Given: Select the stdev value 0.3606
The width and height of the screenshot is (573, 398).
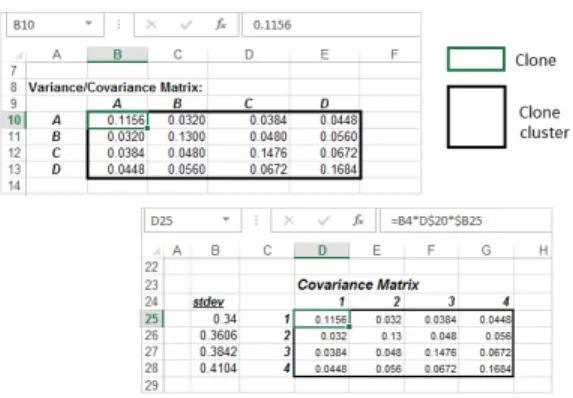Looking at the screenshot, I should point(215,335).
